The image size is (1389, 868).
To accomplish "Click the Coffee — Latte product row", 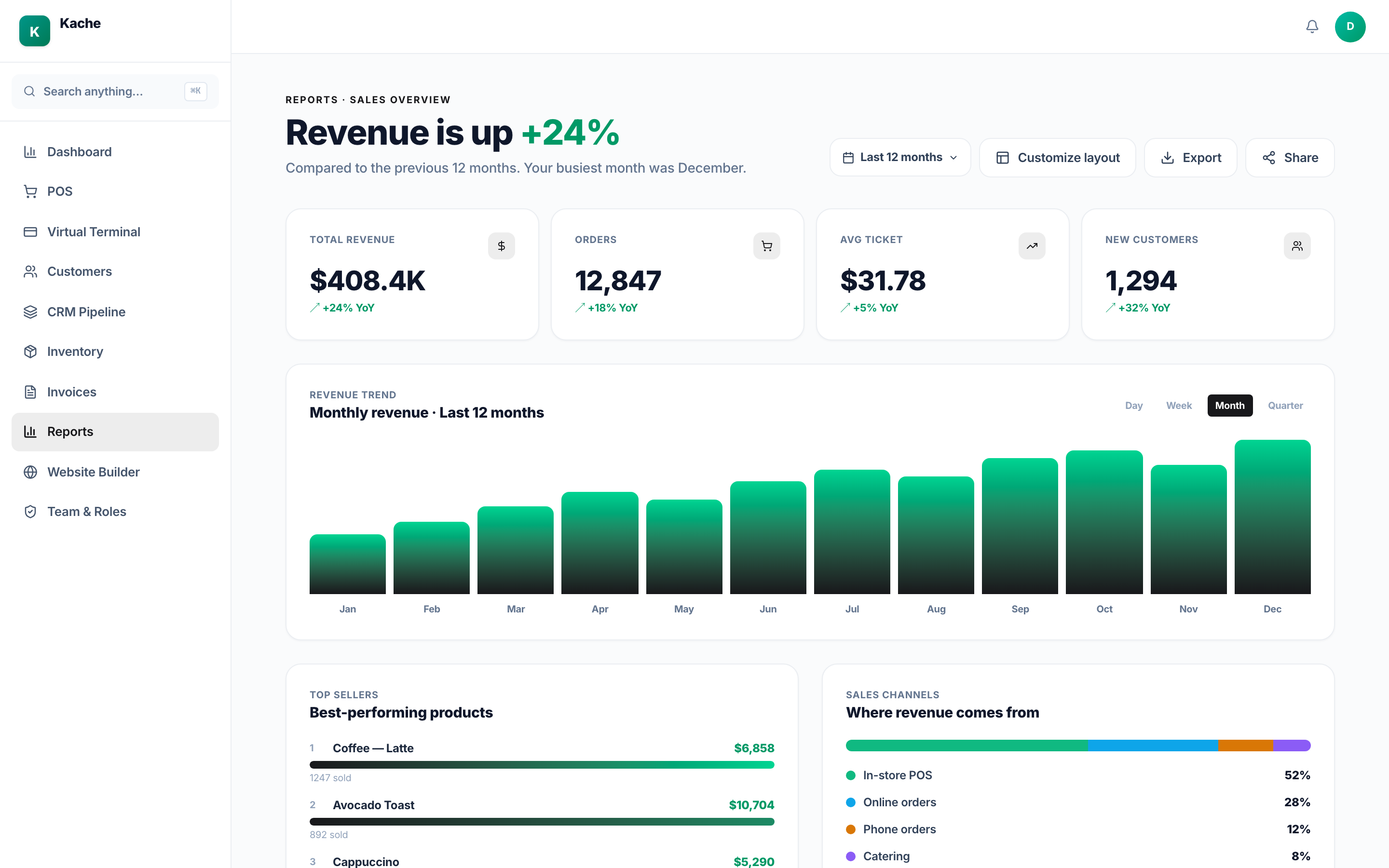I will [542, 762].
